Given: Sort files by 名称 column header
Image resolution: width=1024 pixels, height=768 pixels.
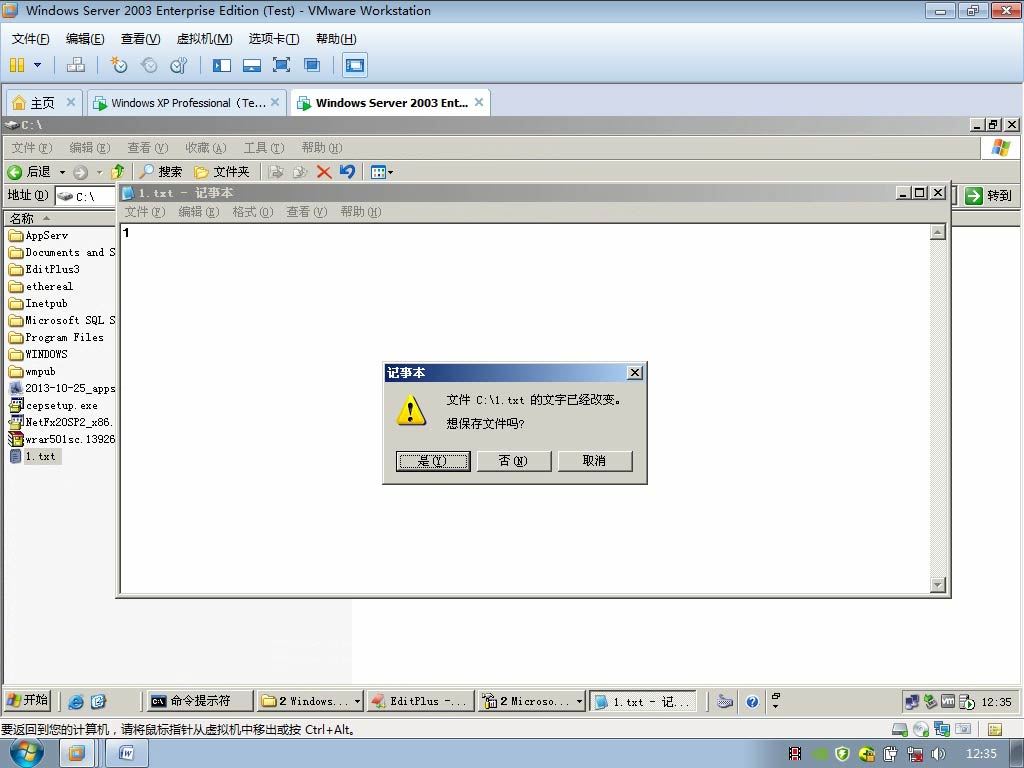Looking at the screenshot, I should coord(59,218).
